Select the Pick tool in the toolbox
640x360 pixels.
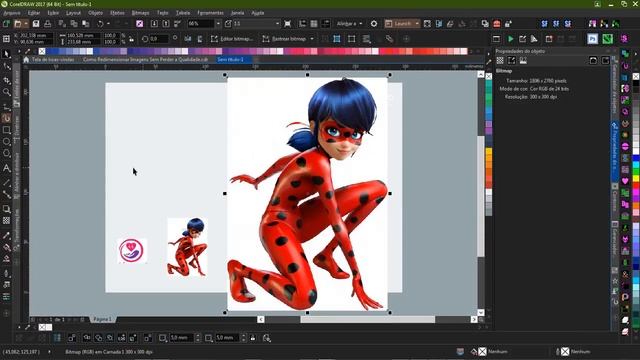7,53
